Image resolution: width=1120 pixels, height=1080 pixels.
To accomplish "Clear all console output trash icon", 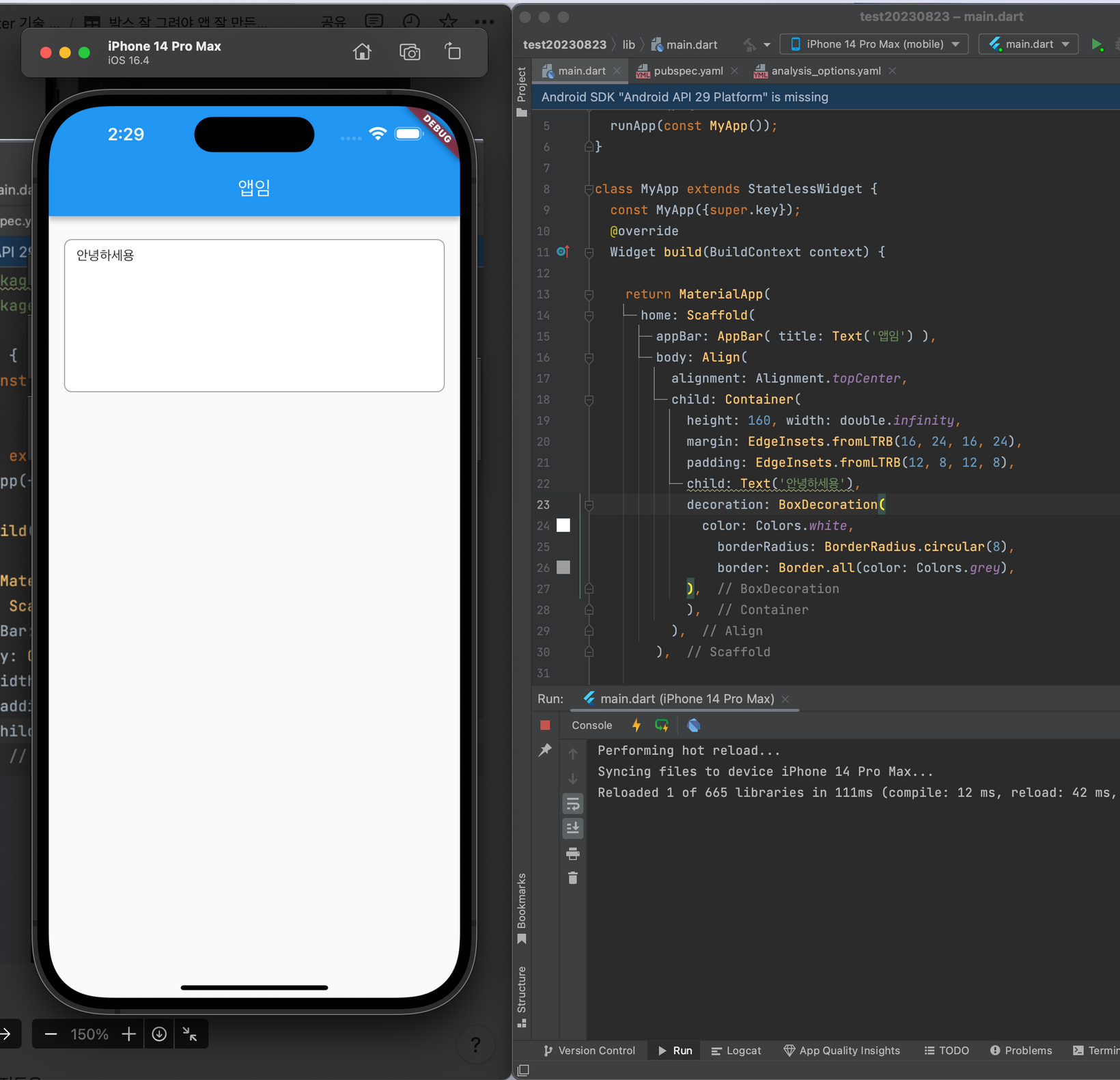I will 573,878.
